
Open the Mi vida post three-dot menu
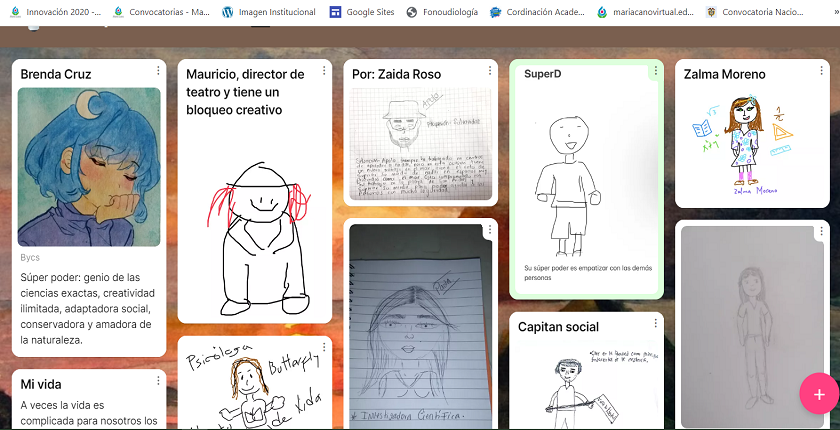[158, 380]
